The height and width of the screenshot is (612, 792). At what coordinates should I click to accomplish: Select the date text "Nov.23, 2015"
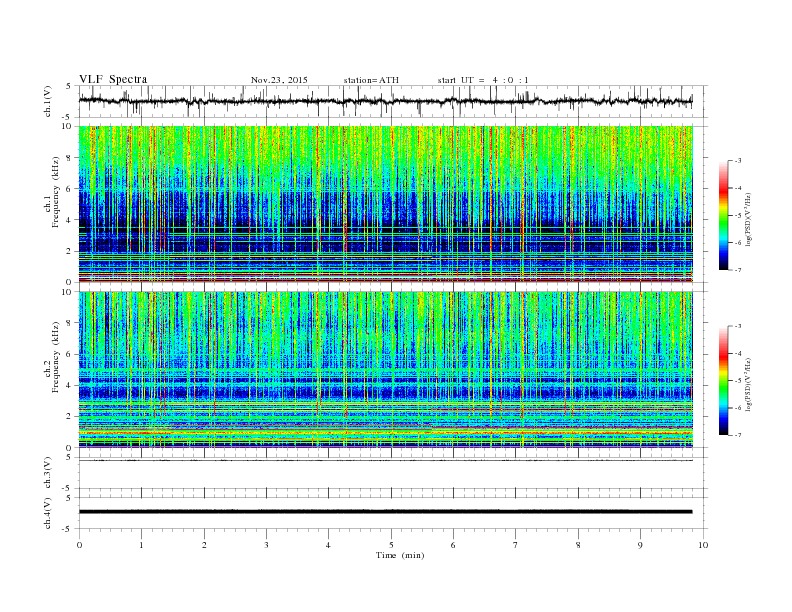[x=279, y=80]
